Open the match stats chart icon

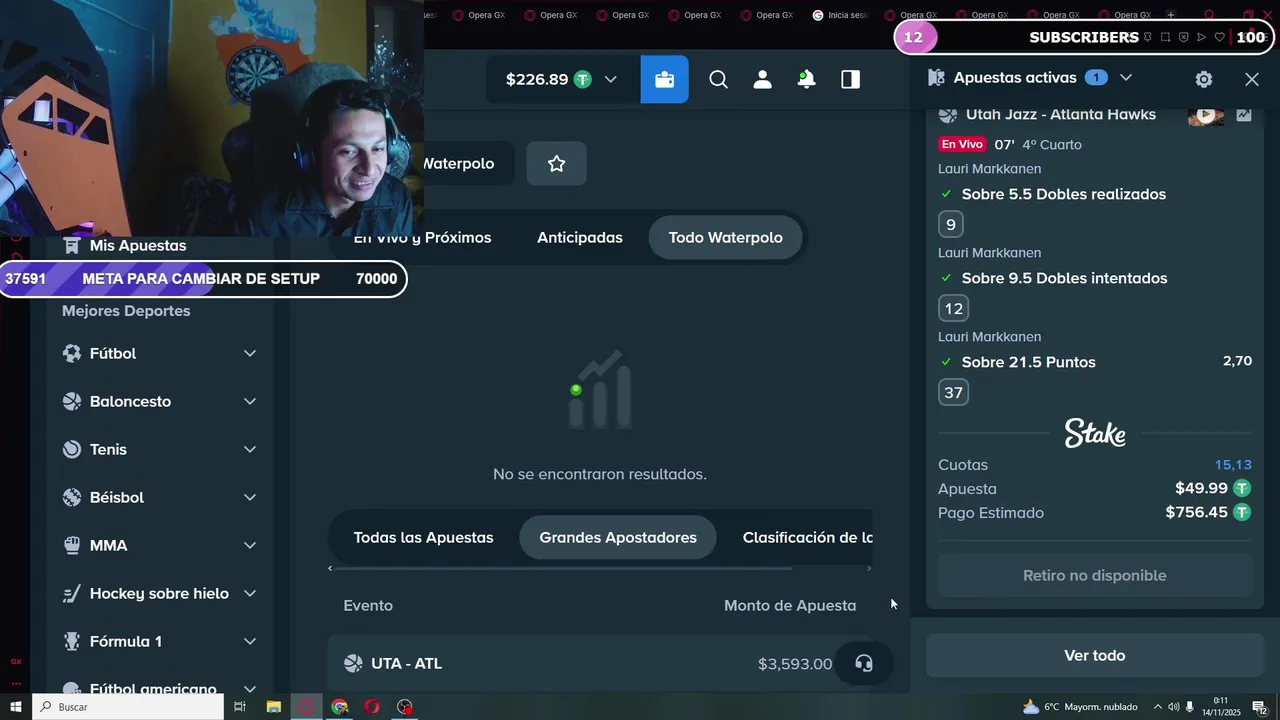coord(1244,115)
